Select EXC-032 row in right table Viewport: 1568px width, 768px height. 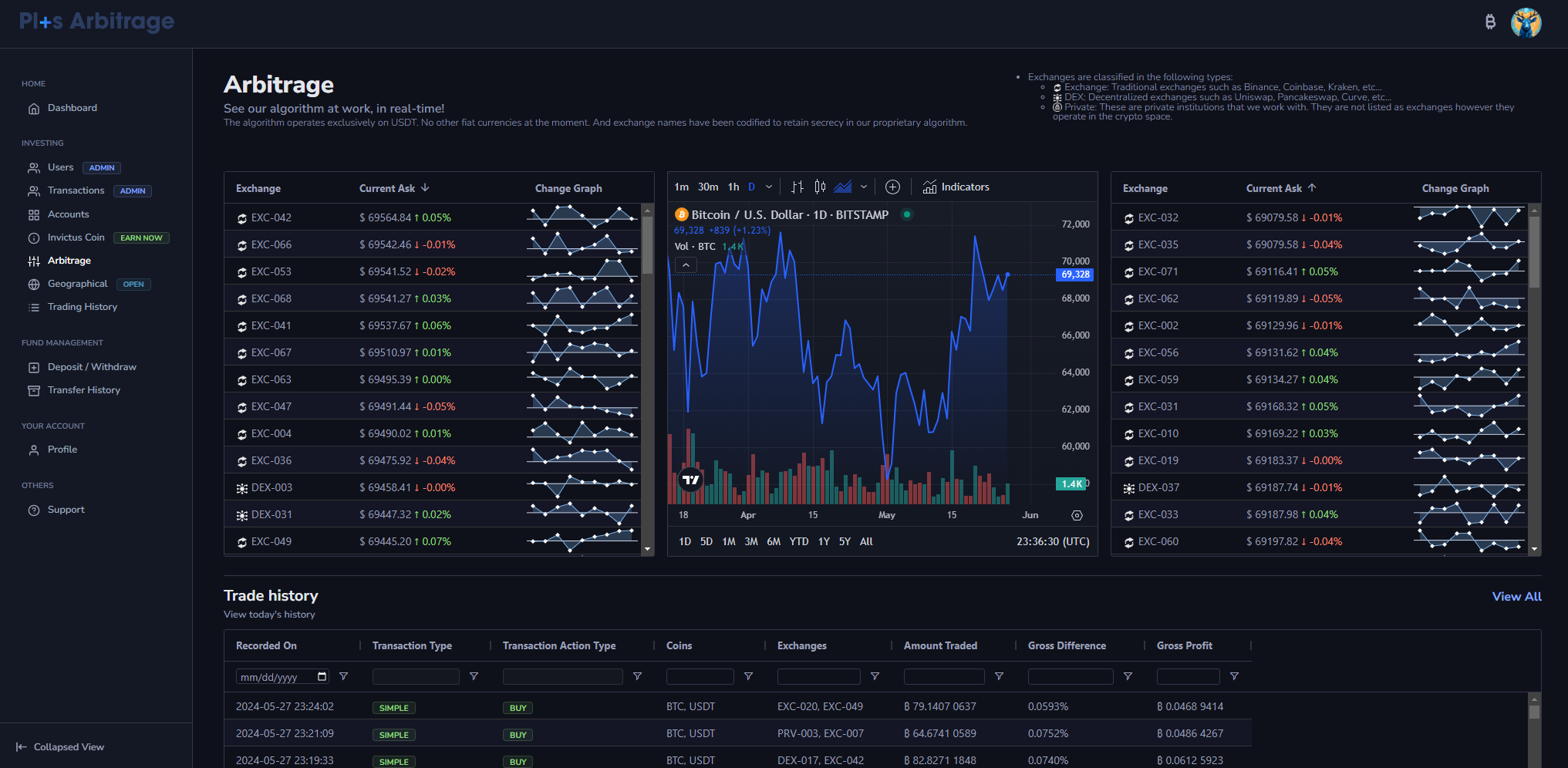(x=1320, y=217)
